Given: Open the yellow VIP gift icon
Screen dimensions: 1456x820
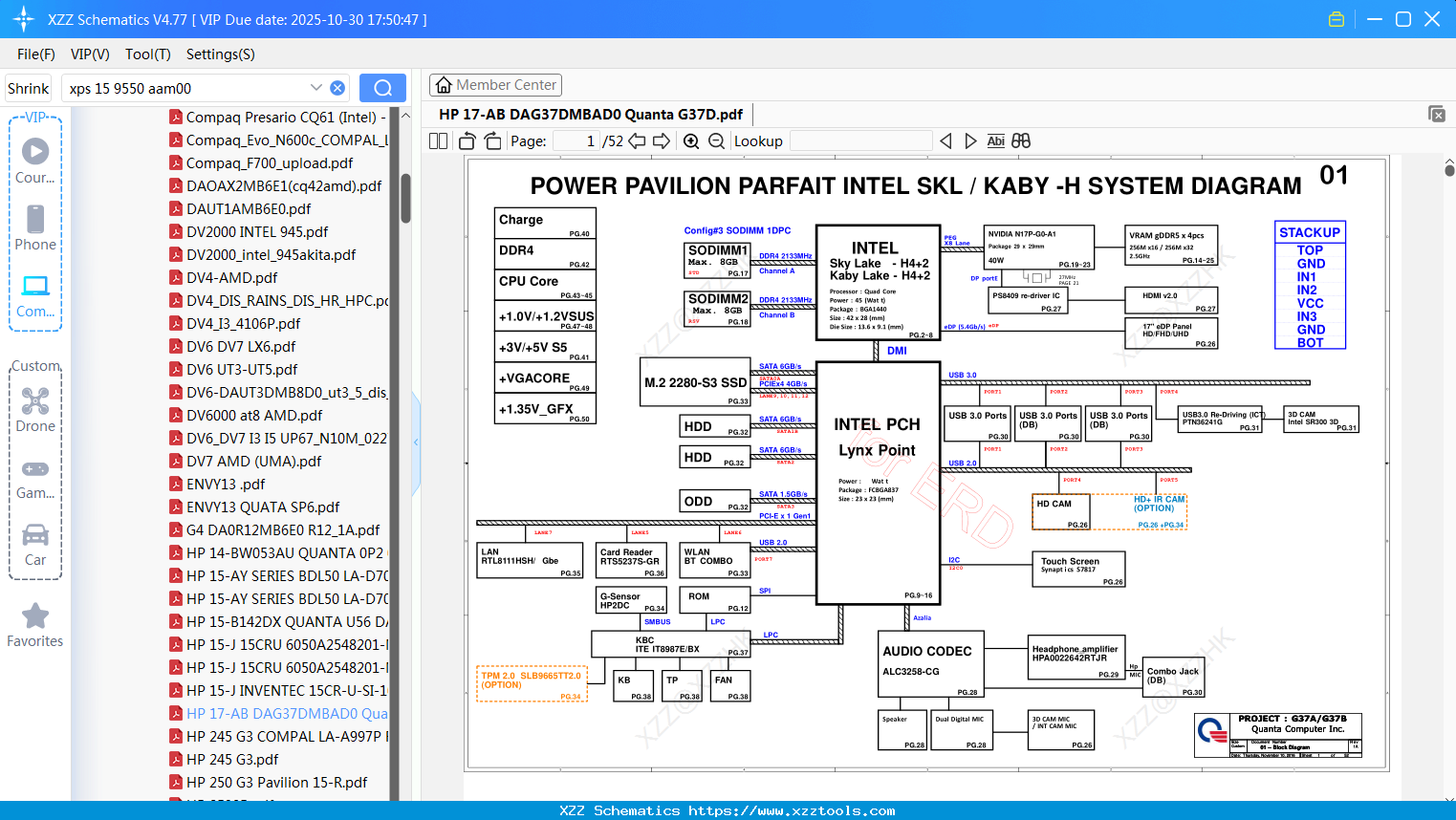Looking at the screenshot, I should (x=1336, y=19).
